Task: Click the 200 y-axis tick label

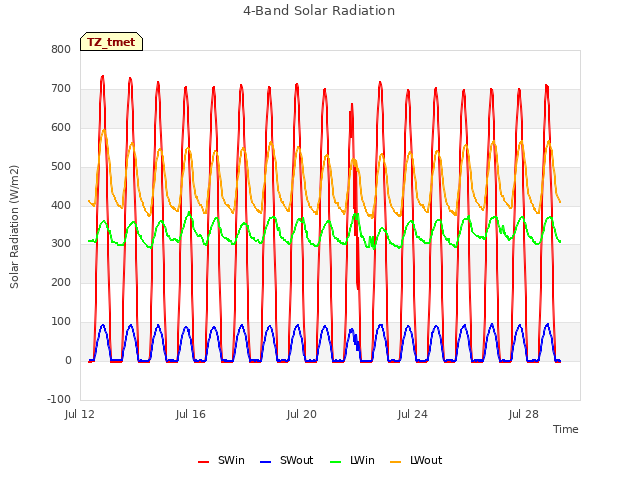Action: 61,282
